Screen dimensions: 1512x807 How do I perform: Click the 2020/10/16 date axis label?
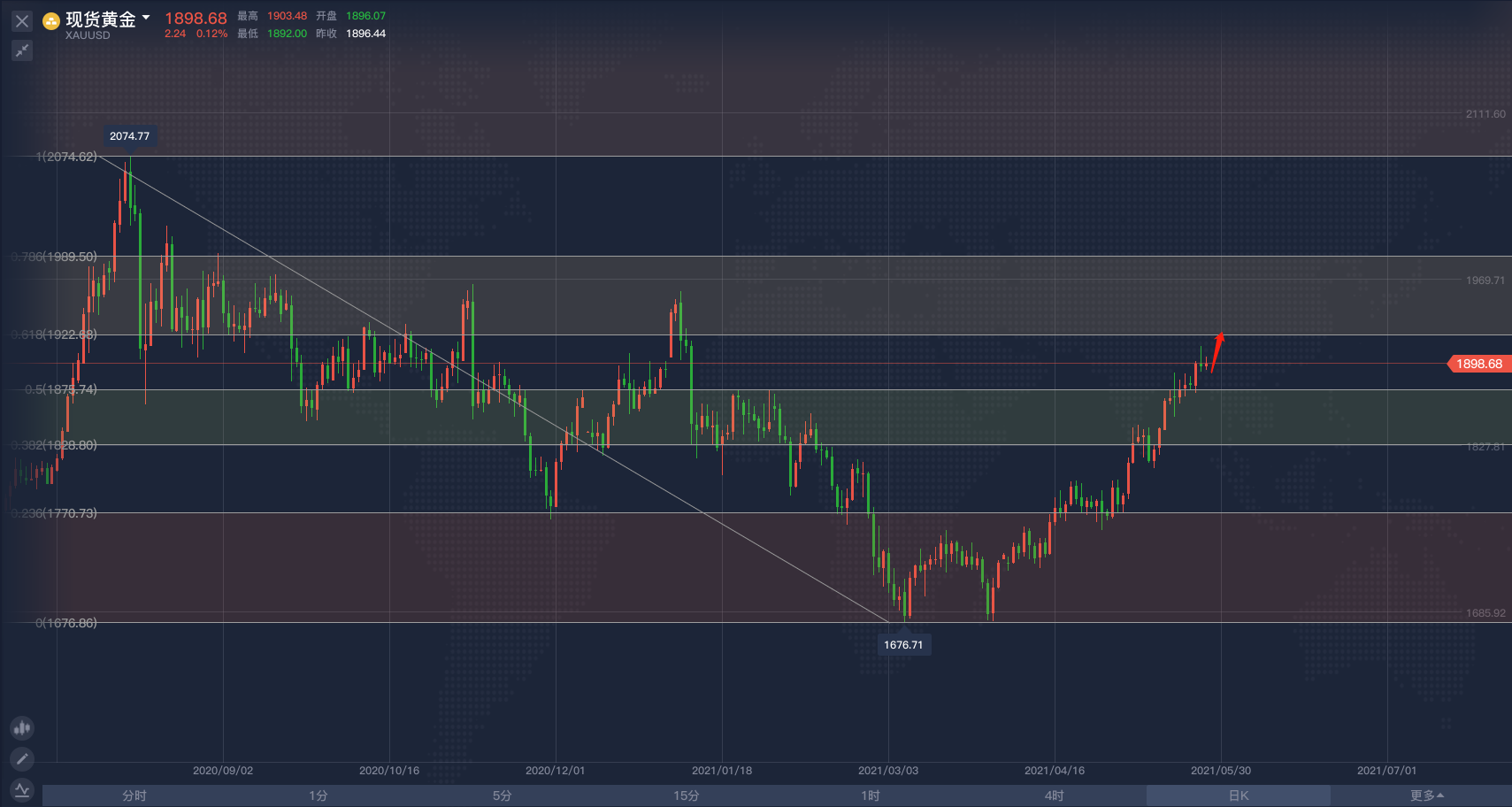pyautogui.click(x=389, y=771)
